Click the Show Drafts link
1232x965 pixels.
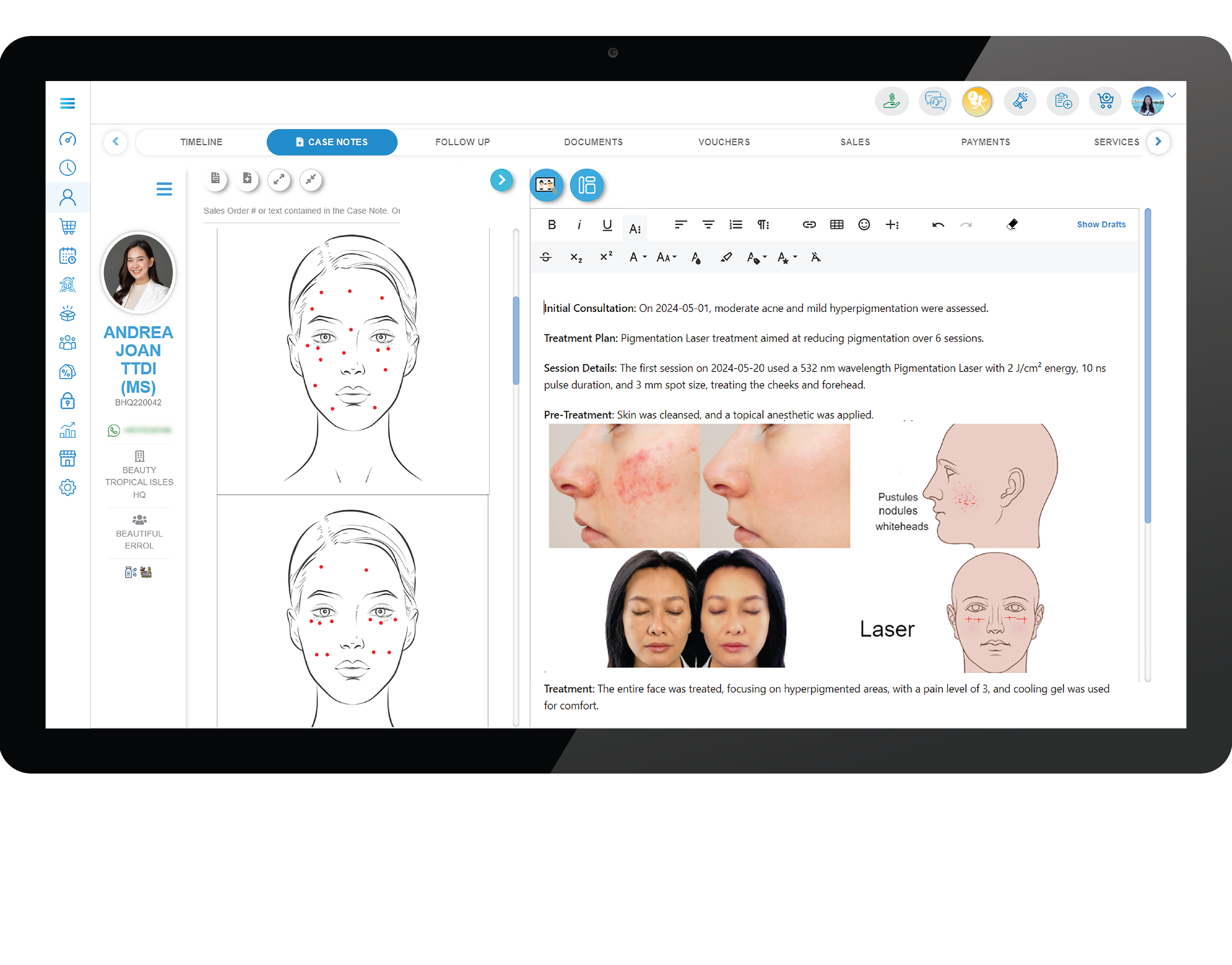(1101, 224)
